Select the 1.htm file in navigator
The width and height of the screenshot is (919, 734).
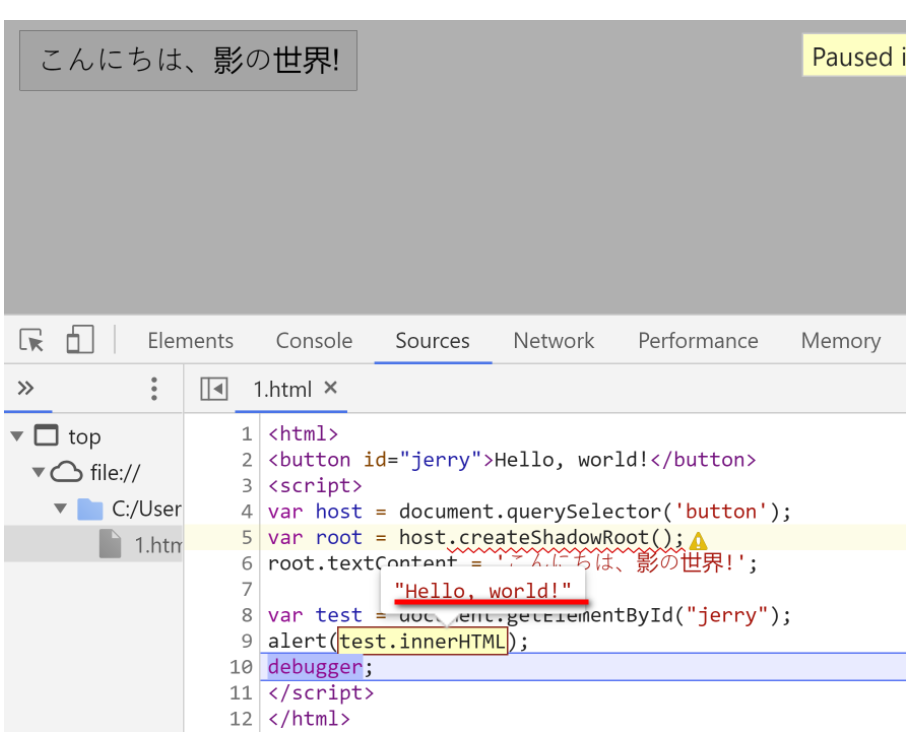(x=94, y=544)
